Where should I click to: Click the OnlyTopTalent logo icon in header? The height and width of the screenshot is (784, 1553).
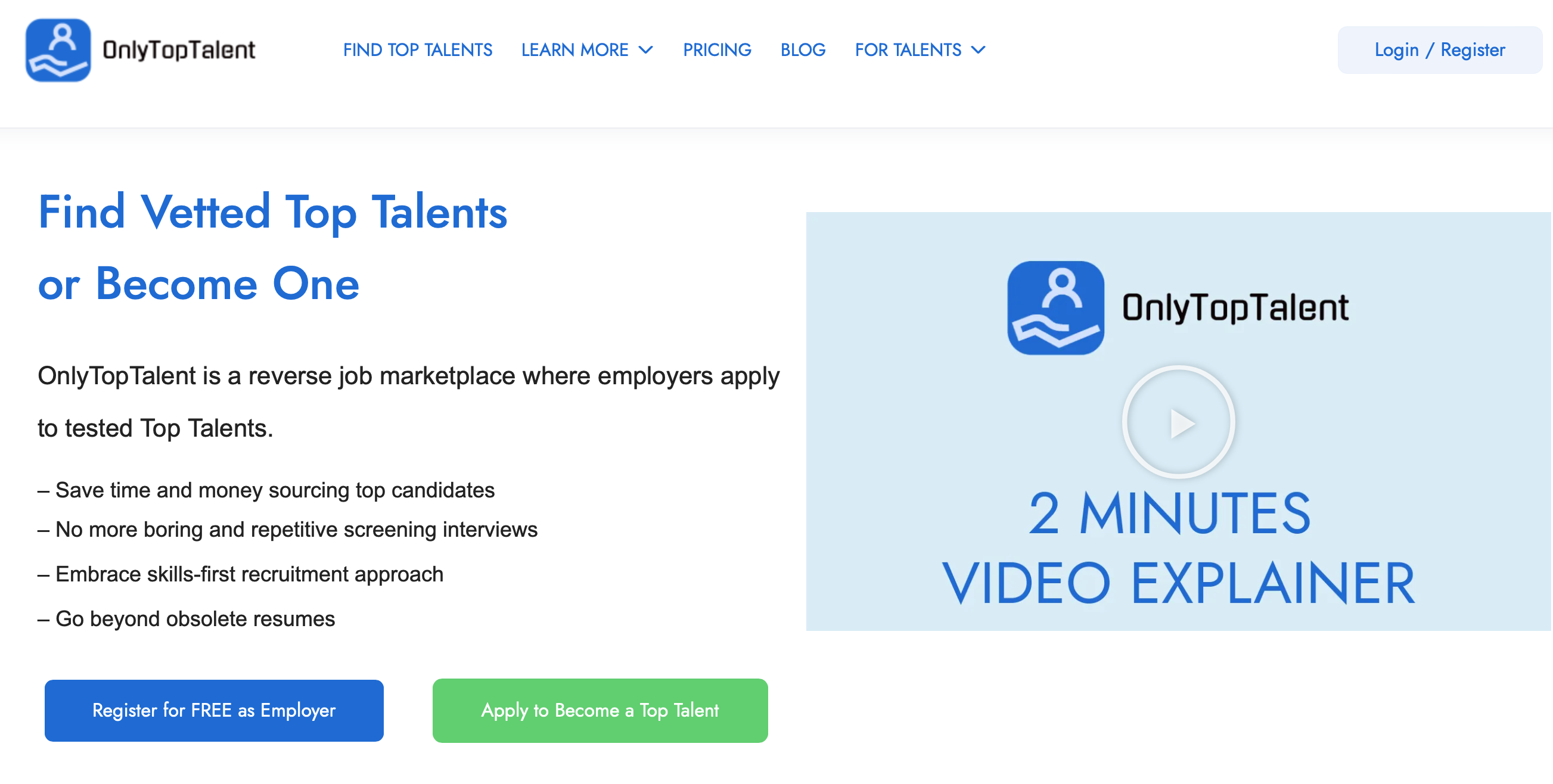58,50
